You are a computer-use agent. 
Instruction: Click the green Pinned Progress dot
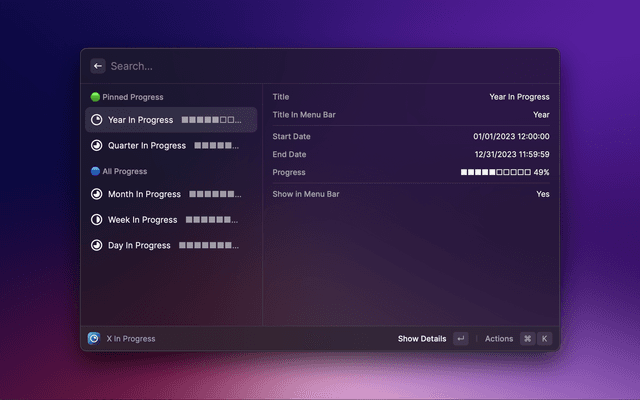tap(95, 97)
